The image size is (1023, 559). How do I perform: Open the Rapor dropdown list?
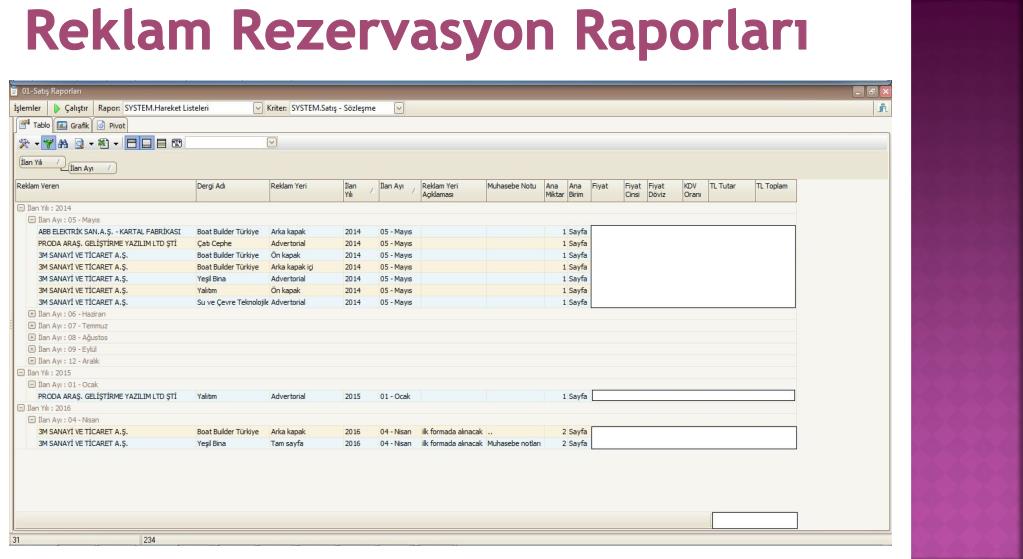click(x=257, y=108)
